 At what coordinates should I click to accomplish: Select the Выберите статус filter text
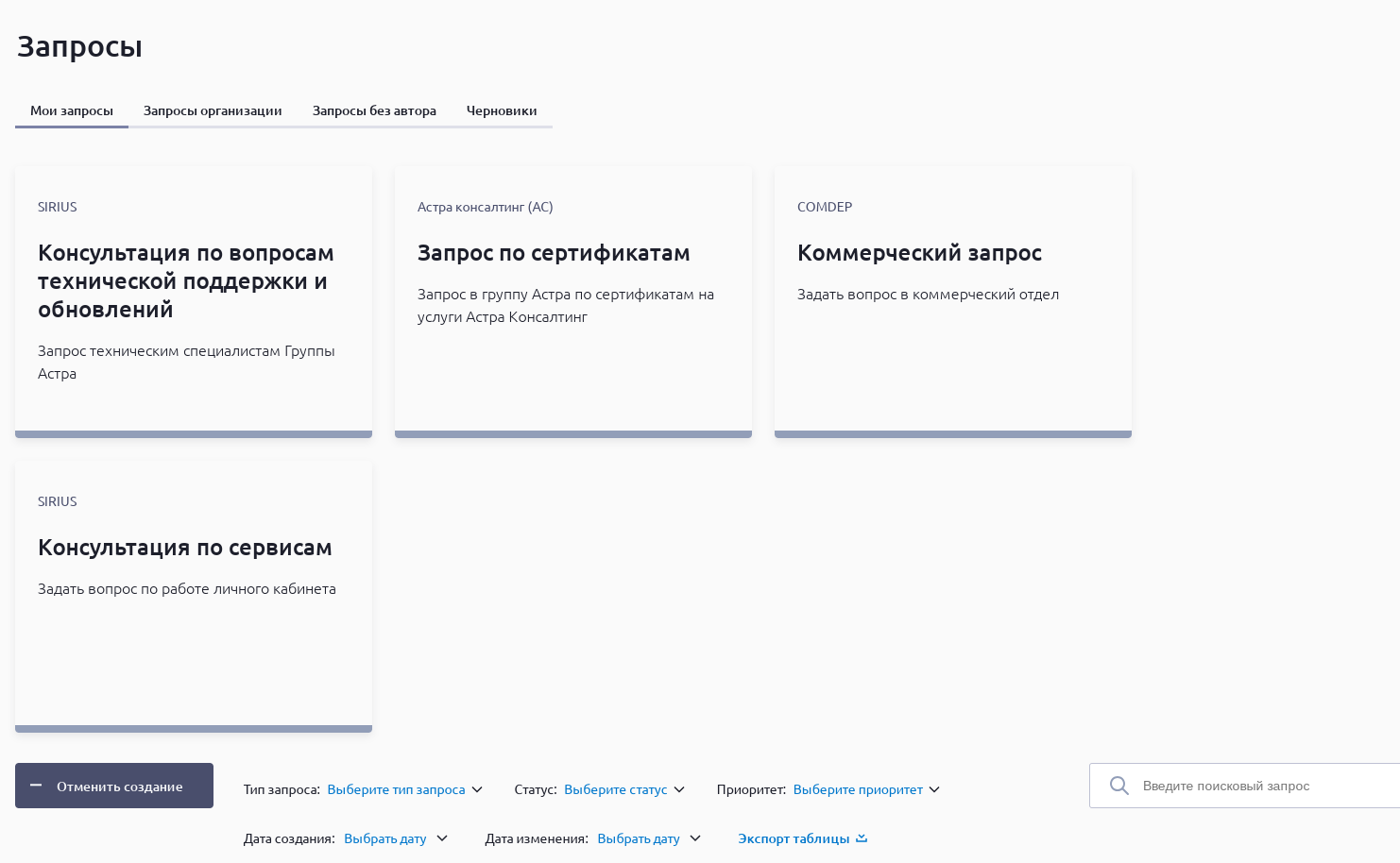pyautogui.click(x=615, y=789)
